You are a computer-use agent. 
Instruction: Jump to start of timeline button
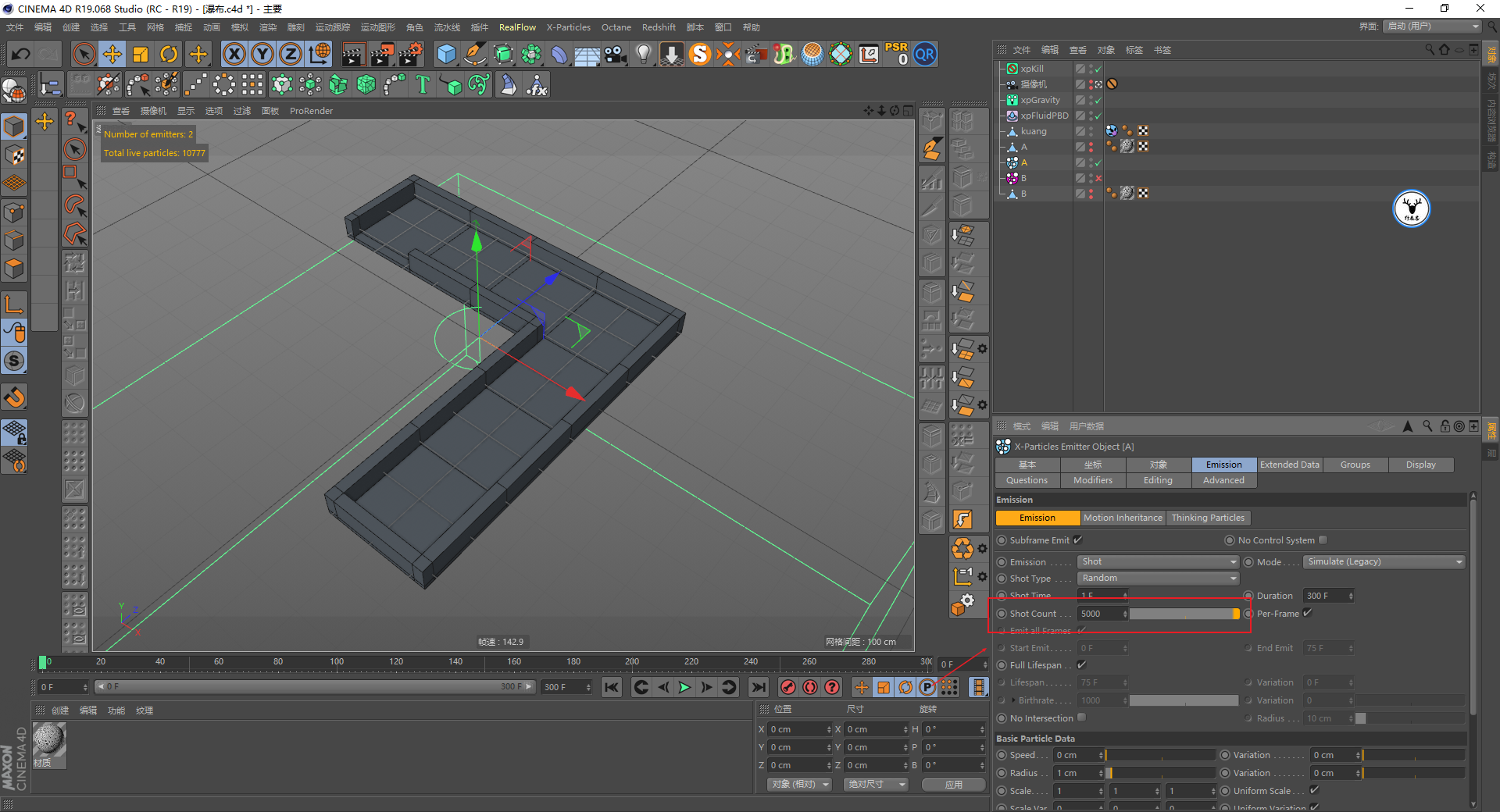click(612, 687)
